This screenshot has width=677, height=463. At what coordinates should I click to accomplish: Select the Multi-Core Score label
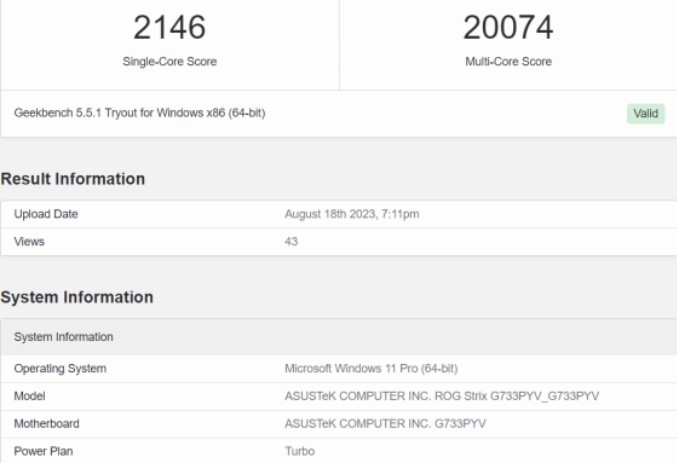(508, 61)
